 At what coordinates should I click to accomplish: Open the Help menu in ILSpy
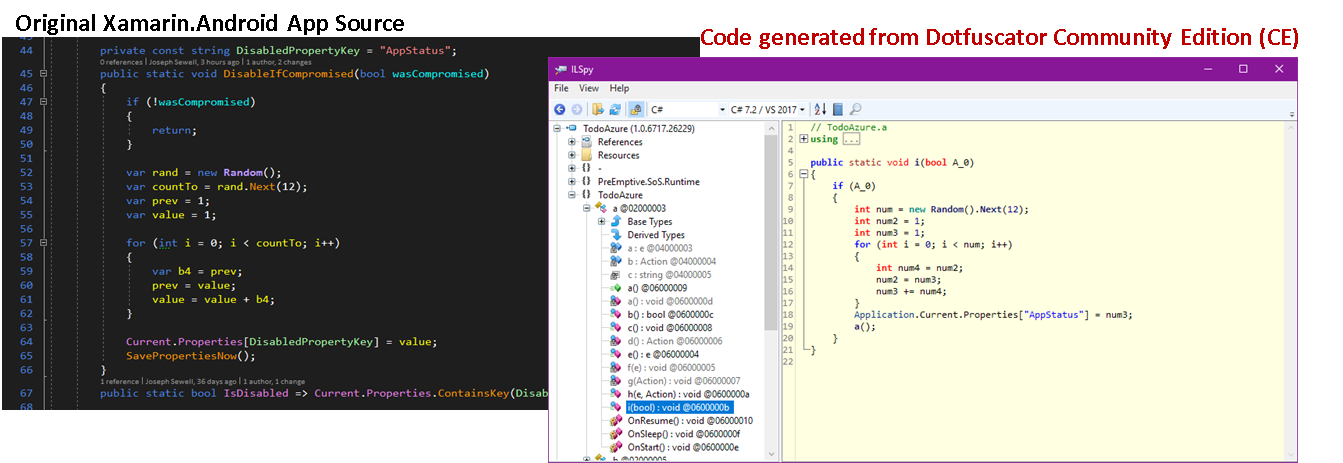coord(620,88)
